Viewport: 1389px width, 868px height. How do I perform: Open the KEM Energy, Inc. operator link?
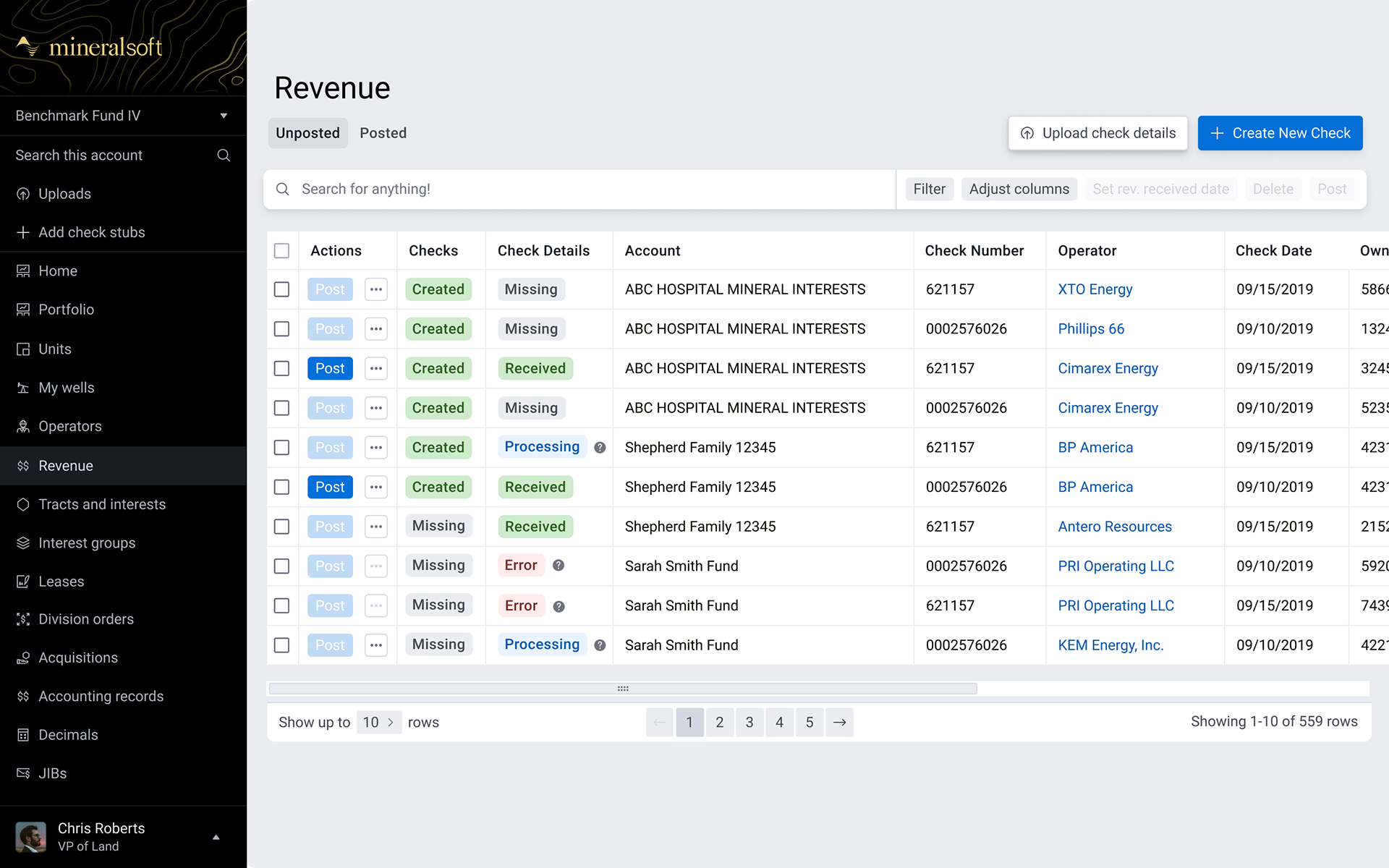tap(1110, 645)
